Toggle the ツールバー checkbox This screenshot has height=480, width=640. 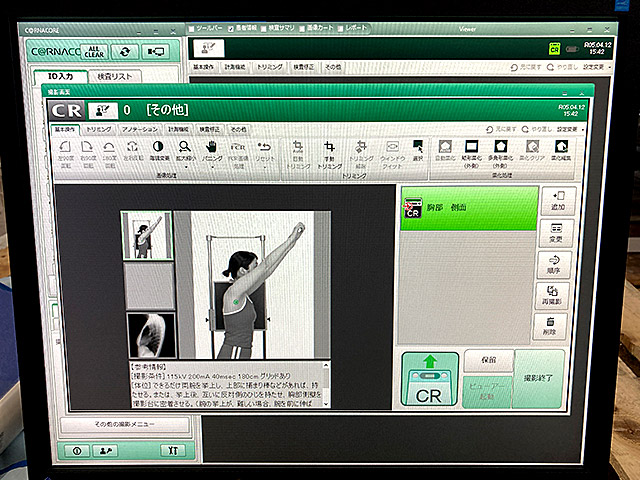(191, 29)
